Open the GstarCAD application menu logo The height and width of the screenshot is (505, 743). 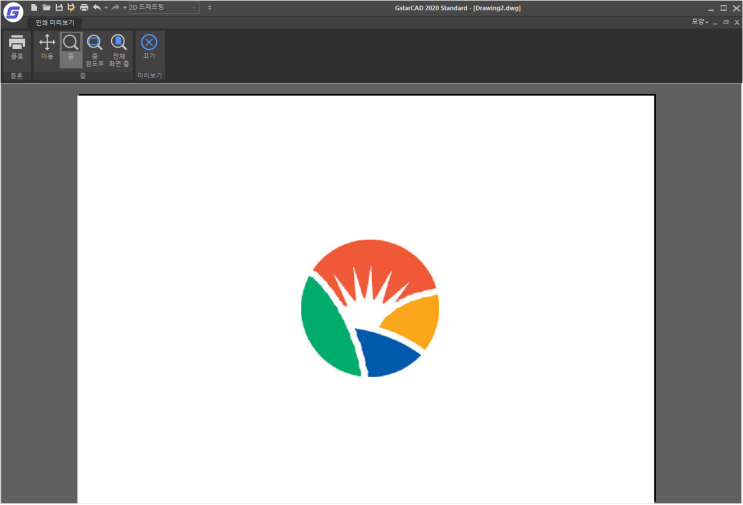tap(13, 12)
